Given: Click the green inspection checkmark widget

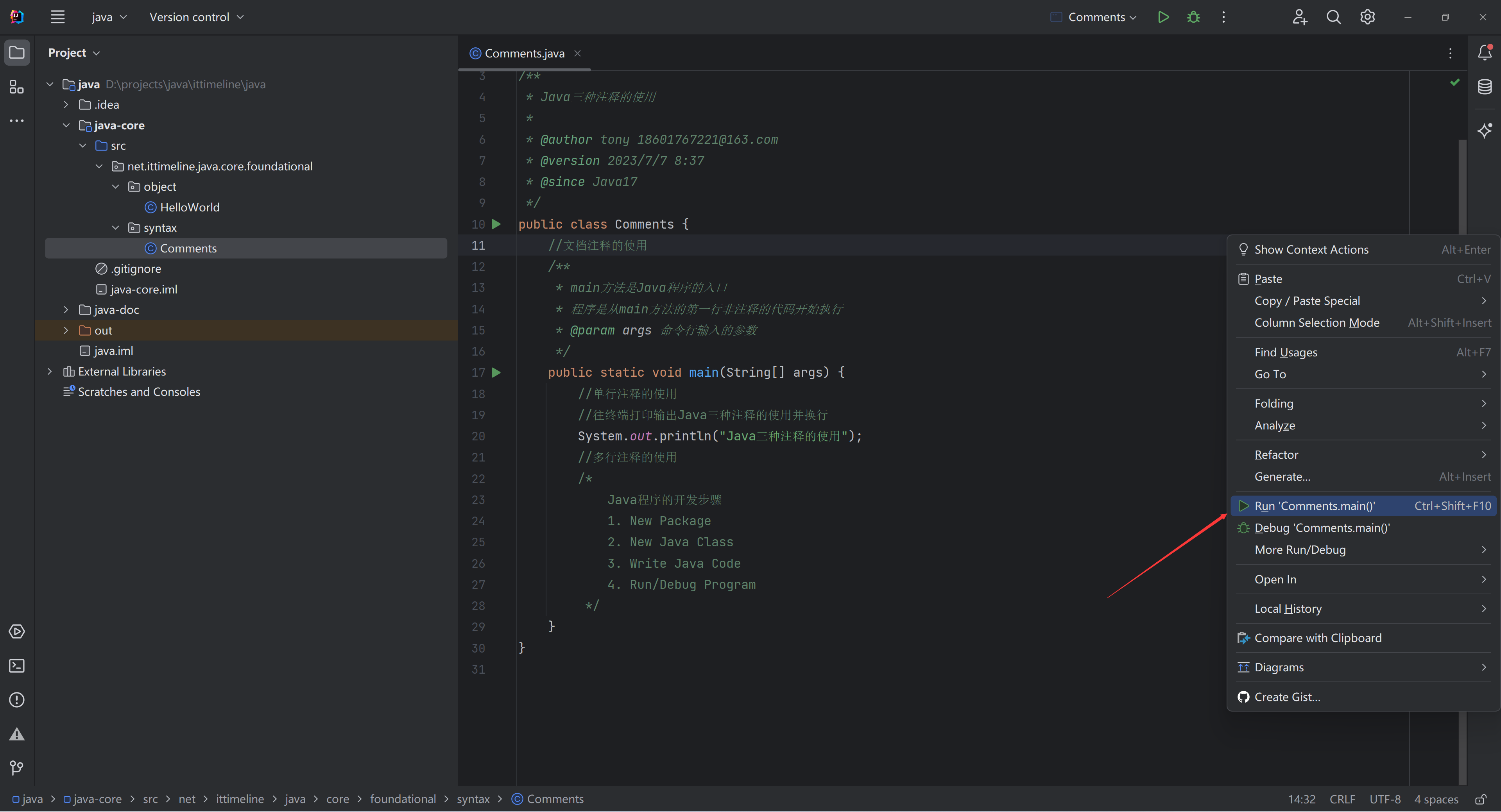Looking at the screenshot, I should (1455, 82).
